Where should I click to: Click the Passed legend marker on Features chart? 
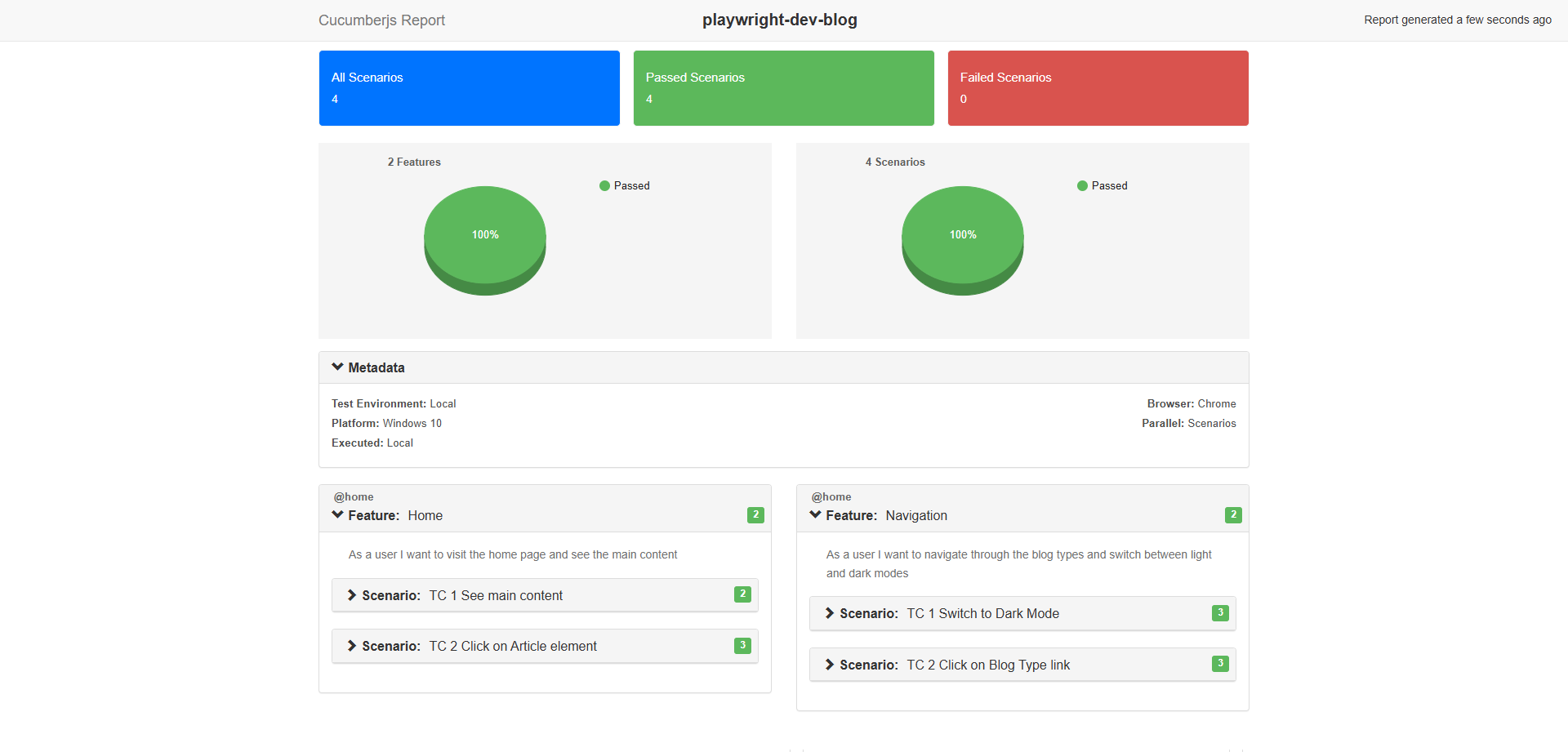(604, 185)
